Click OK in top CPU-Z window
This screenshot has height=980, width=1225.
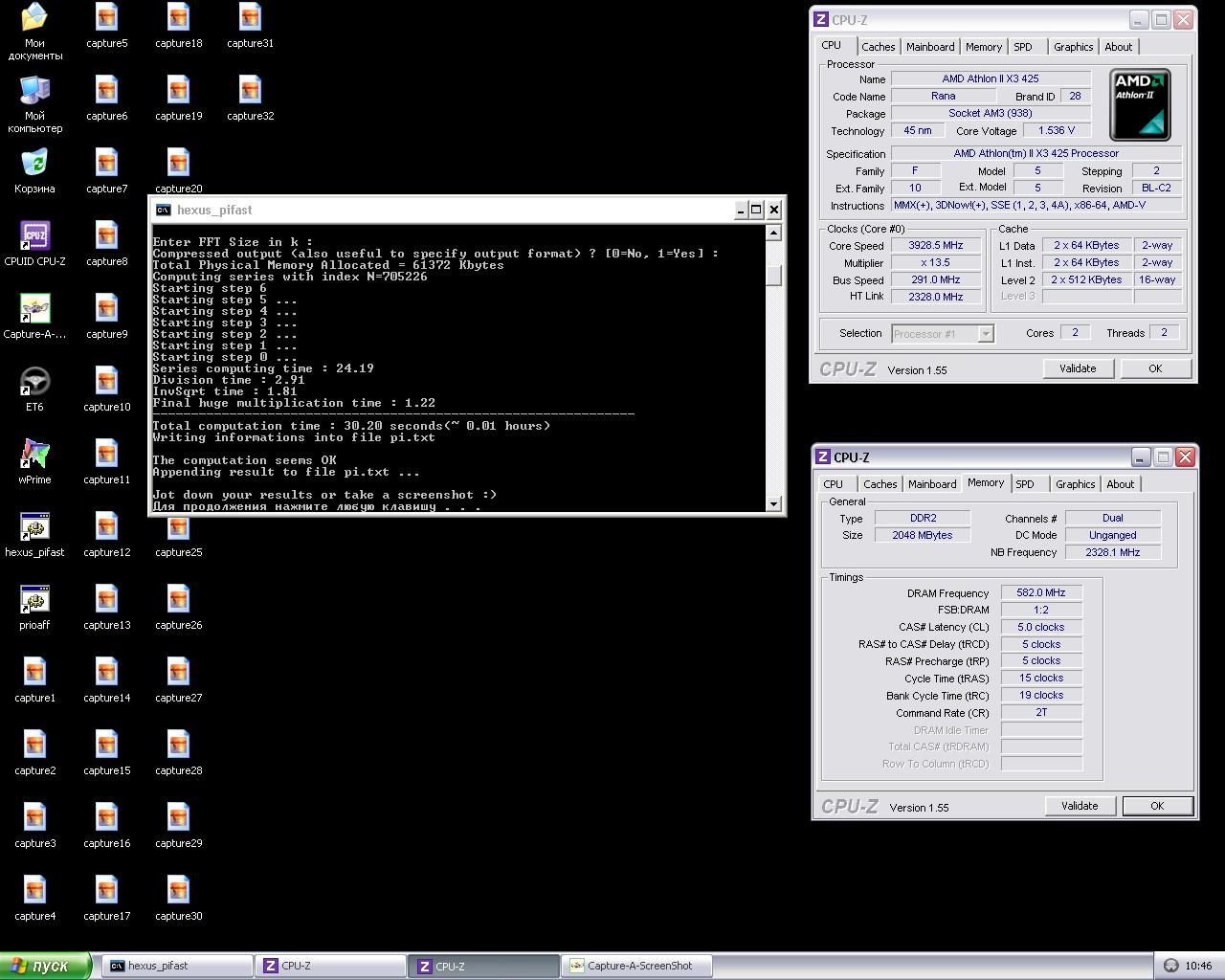pos(1155,368)
